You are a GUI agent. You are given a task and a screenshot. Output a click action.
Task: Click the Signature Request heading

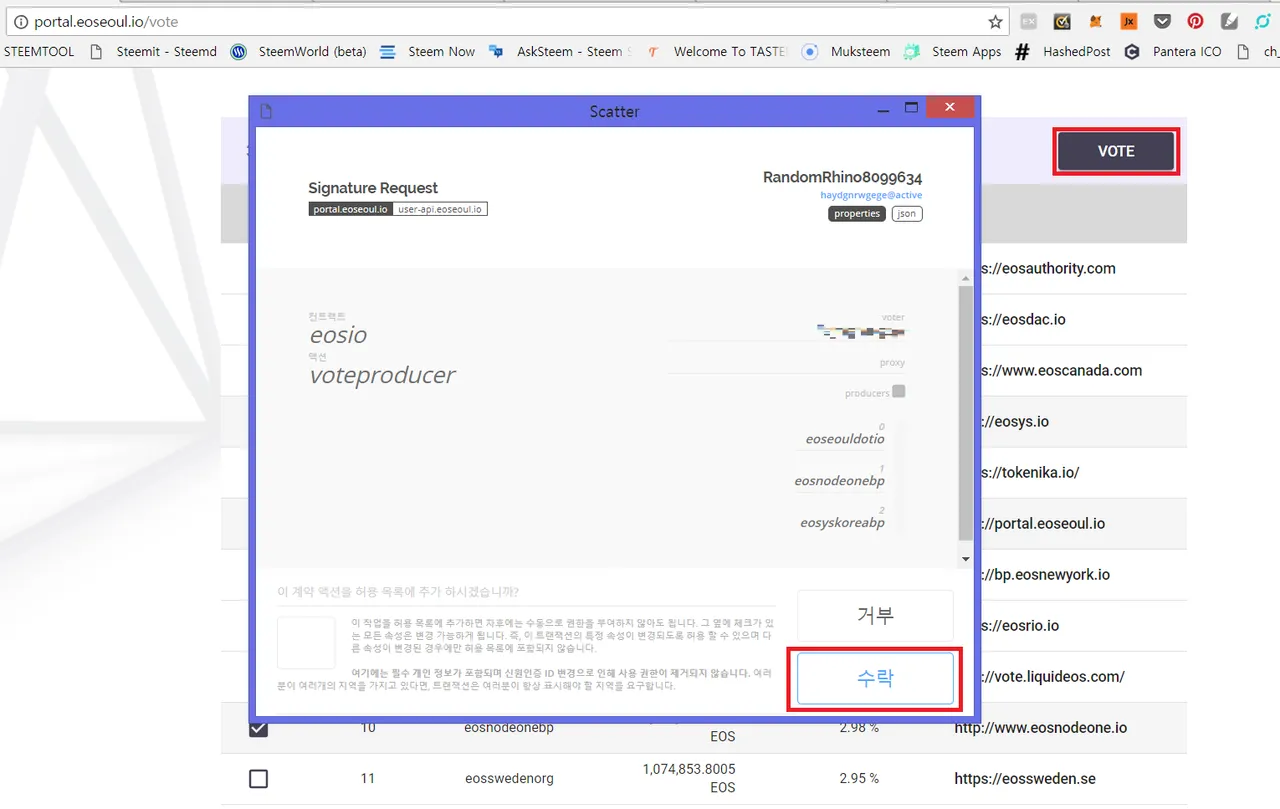(373, 188)
